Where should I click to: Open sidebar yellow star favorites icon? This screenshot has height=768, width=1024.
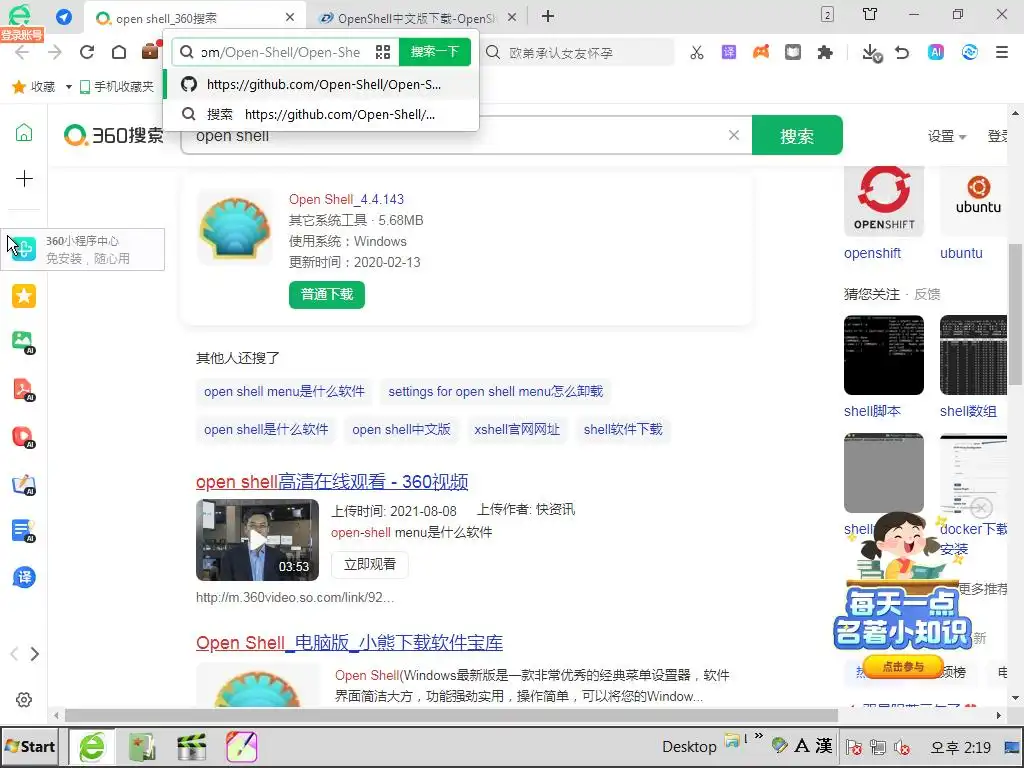[24, 296]
